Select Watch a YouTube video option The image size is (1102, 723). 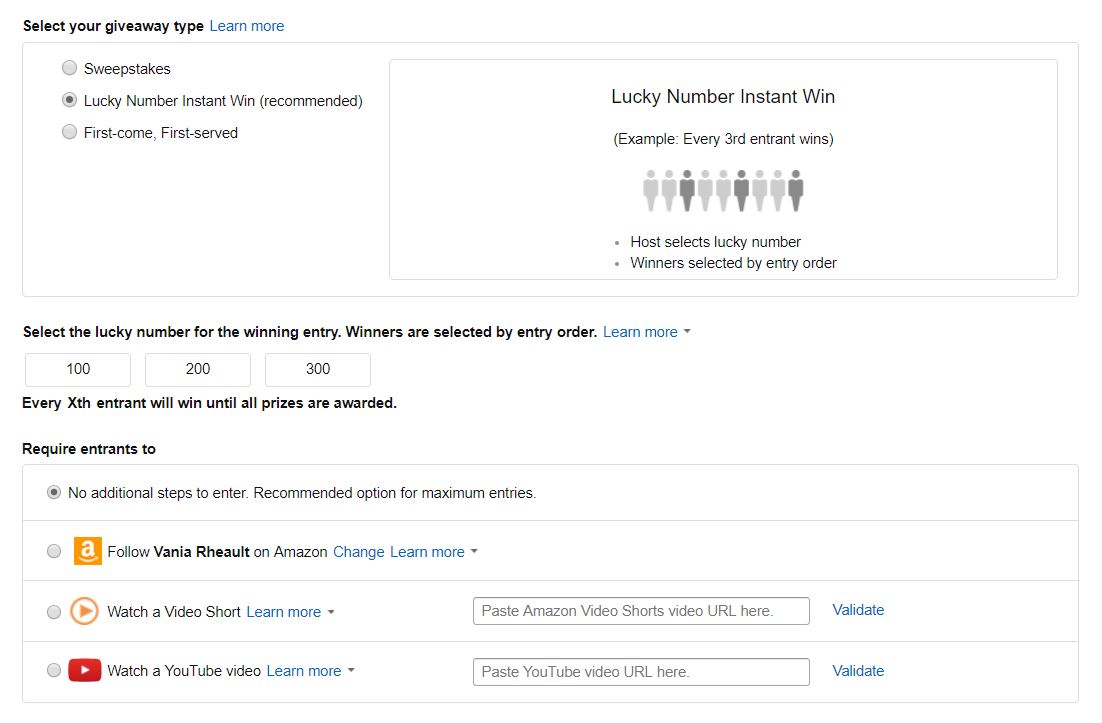pyautogui.click(x=54, y=671)
